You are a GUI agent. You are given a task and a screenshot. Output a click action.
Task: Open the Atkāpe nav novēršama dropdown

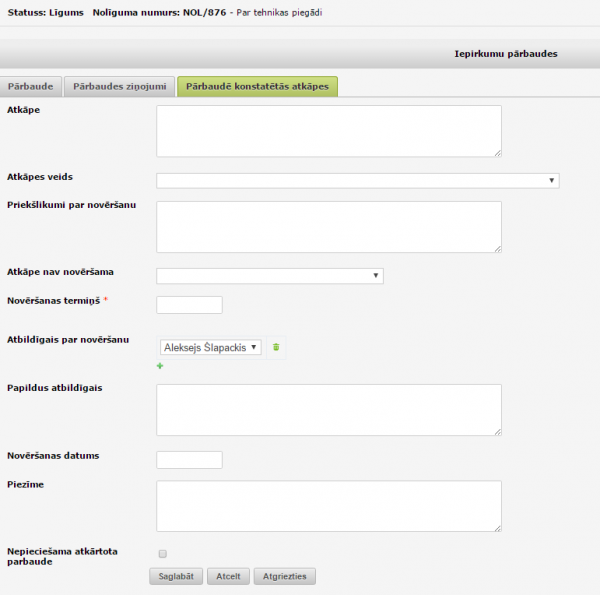coord(270,276)
